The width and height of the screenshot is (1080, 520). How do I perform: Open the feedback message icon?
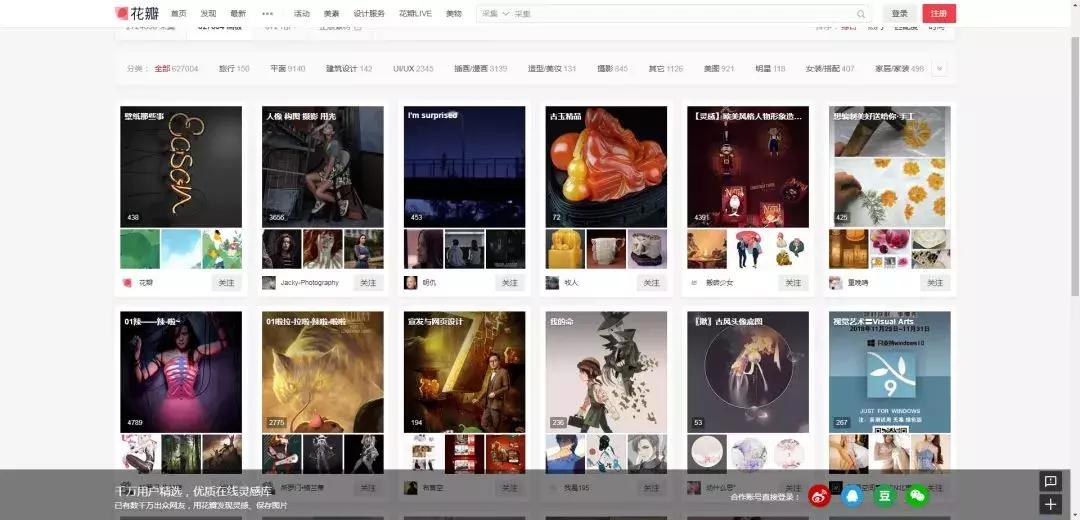point(1050,481)
